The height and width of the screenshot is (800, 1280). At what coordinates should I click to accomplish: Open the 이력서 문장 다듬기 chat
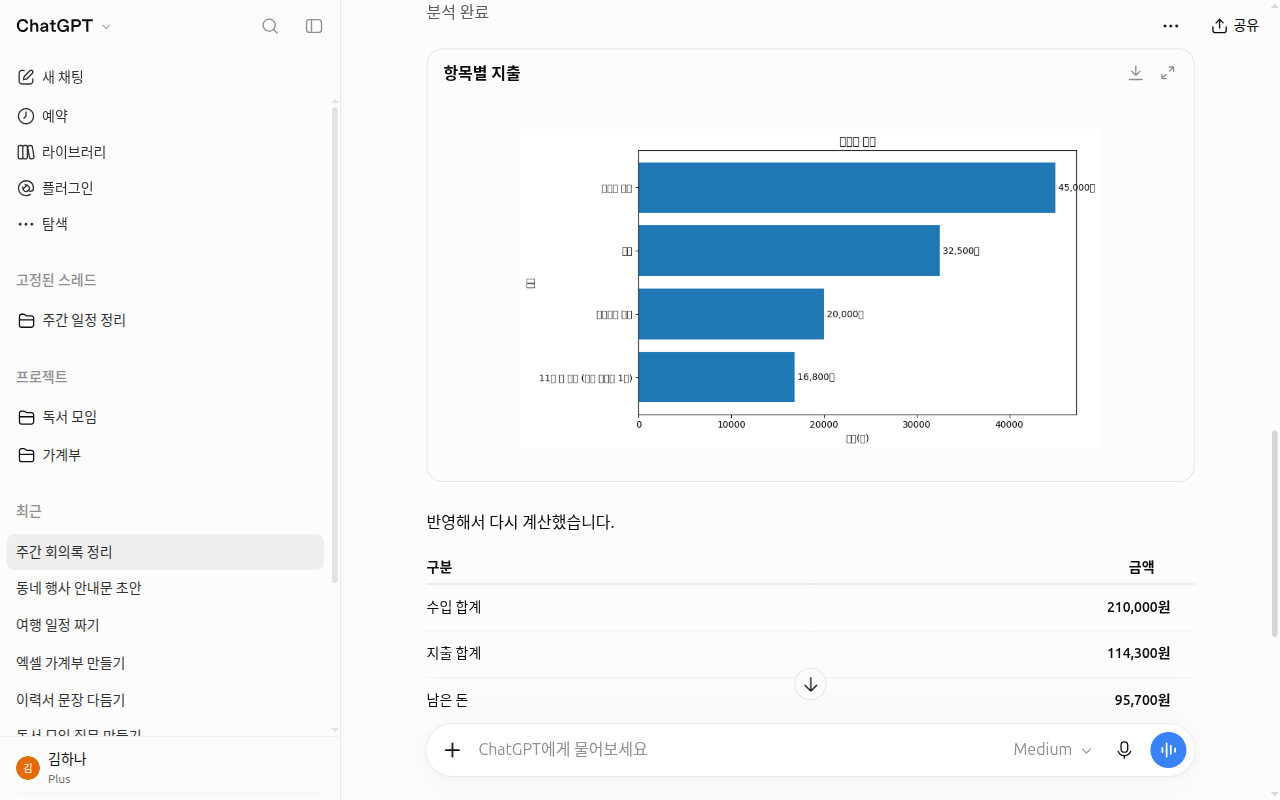pos(165,700)
